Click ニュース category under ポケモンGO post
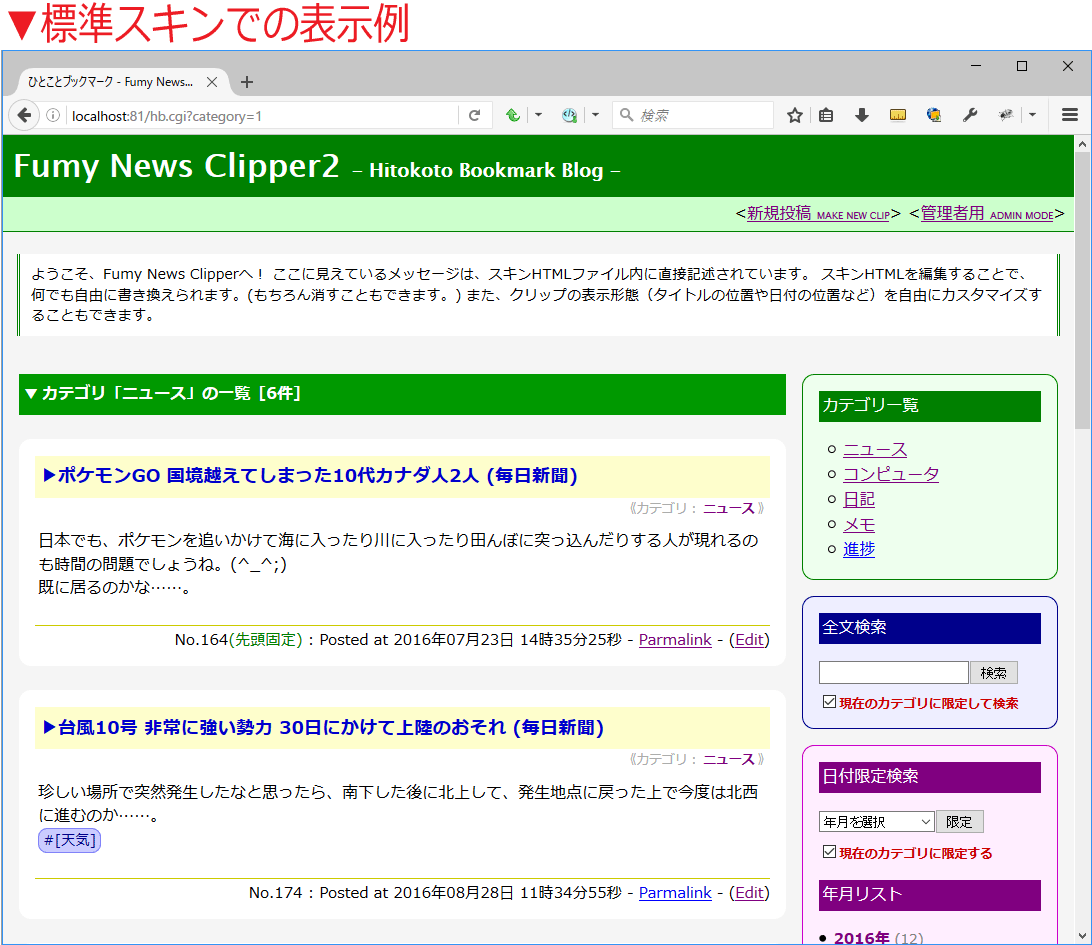Image resolution: width=1092 pixels, height=945 pixels. [x=728, y=508]
